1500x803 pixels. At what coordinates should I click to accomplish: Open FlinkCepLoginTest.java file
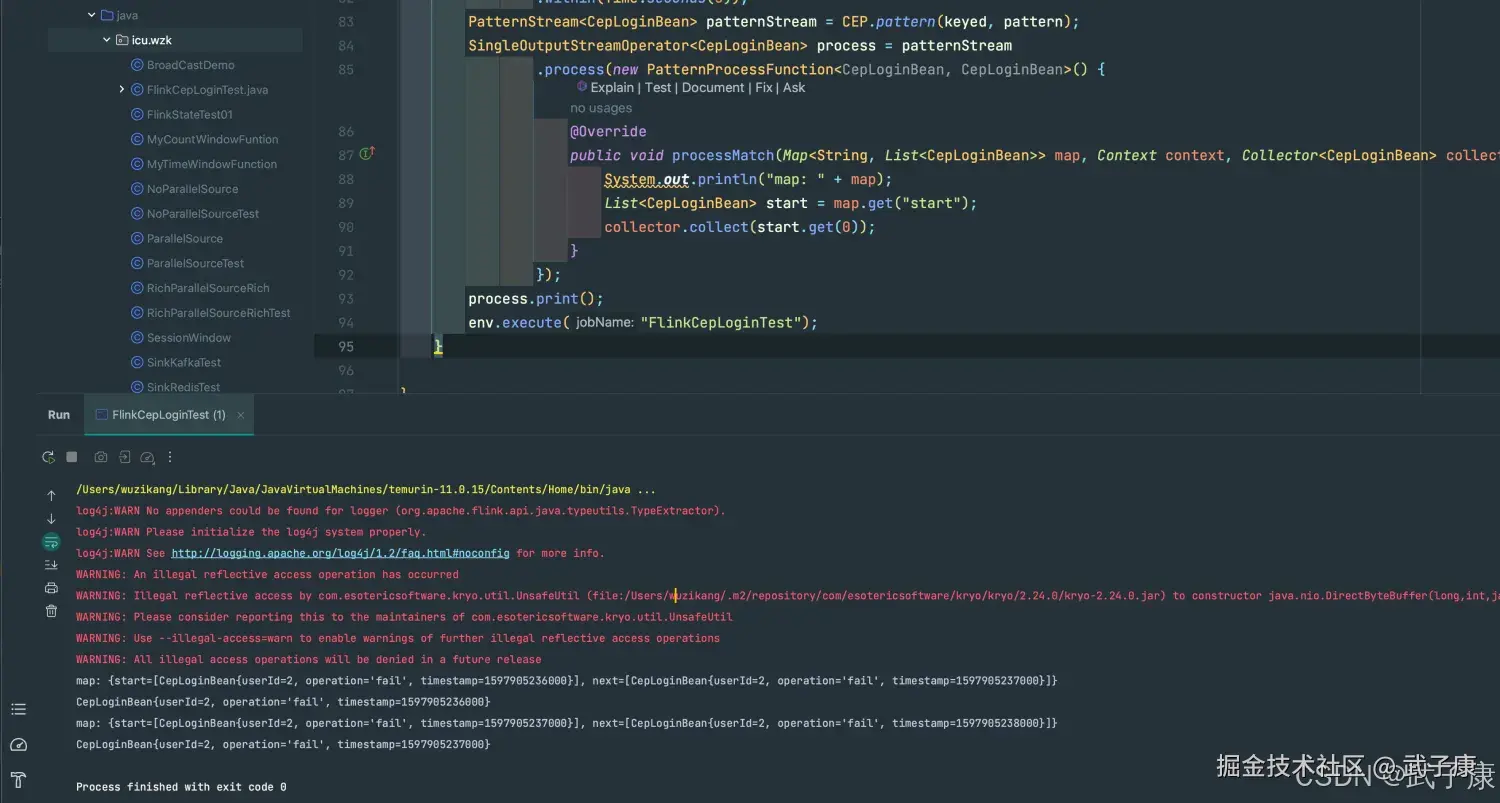(x=207, y=90)
